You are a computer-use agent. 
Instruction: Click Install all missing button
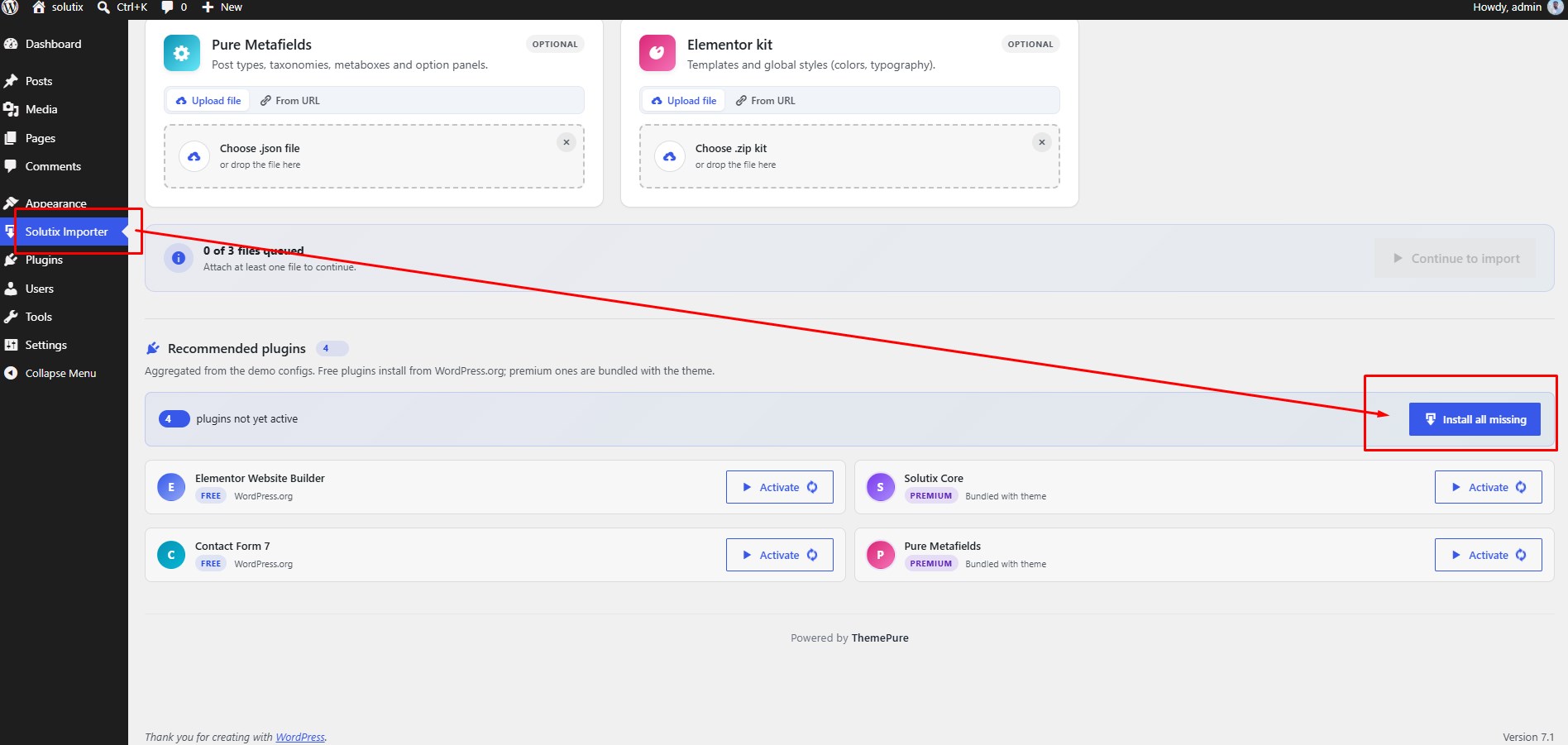tap(1475, 419)
